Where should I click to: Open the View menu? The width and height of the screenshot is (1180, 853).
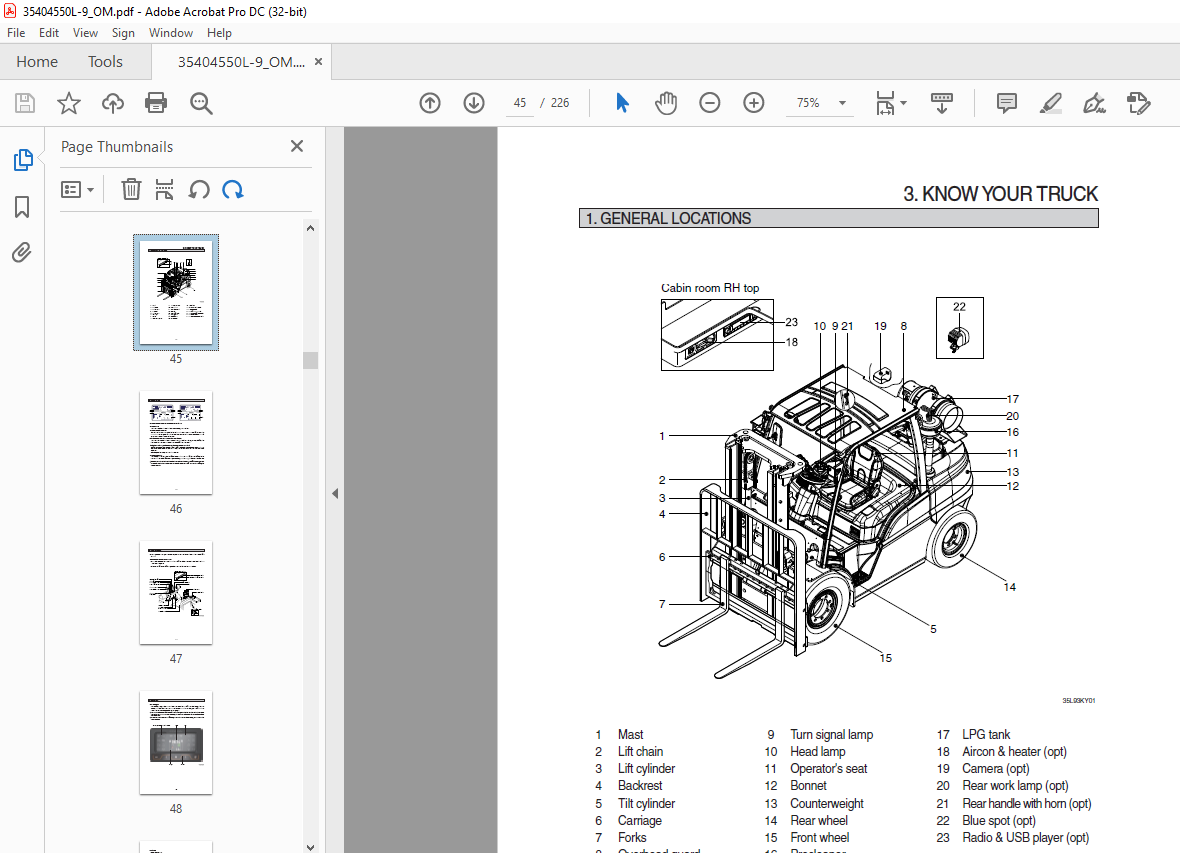coord(85,33)
